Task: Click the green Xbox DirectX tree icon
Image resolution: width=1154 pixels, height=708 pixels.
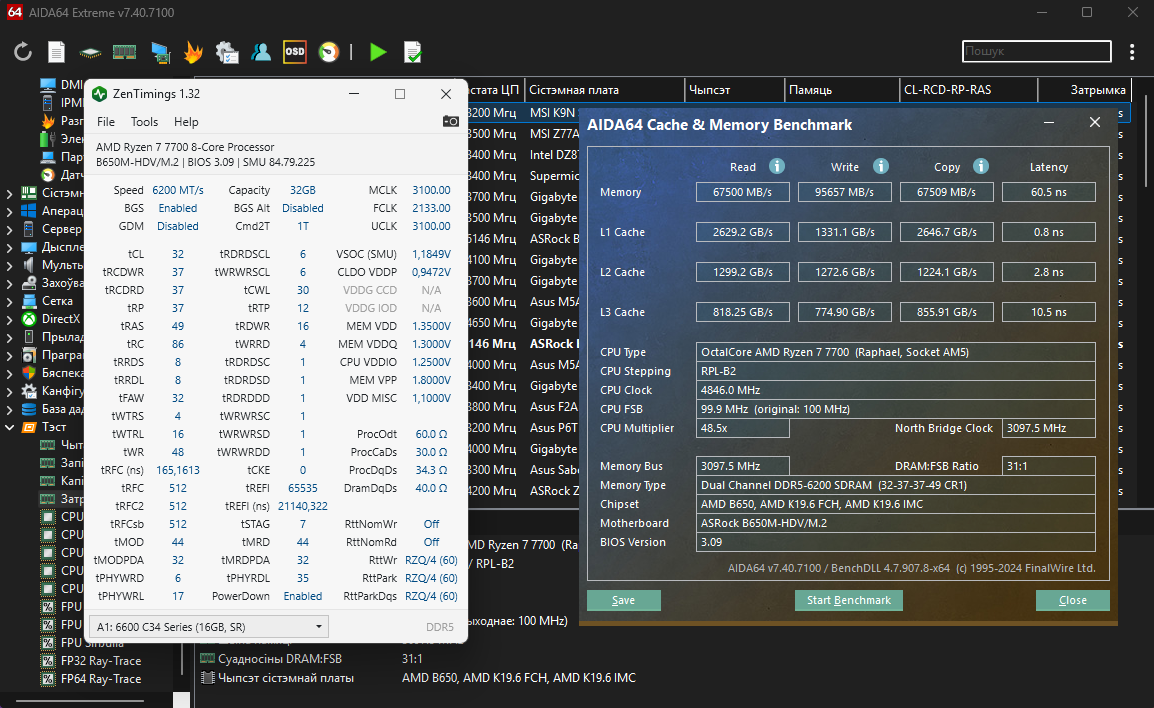Action: pyautogui.click(x=29, y=319)
